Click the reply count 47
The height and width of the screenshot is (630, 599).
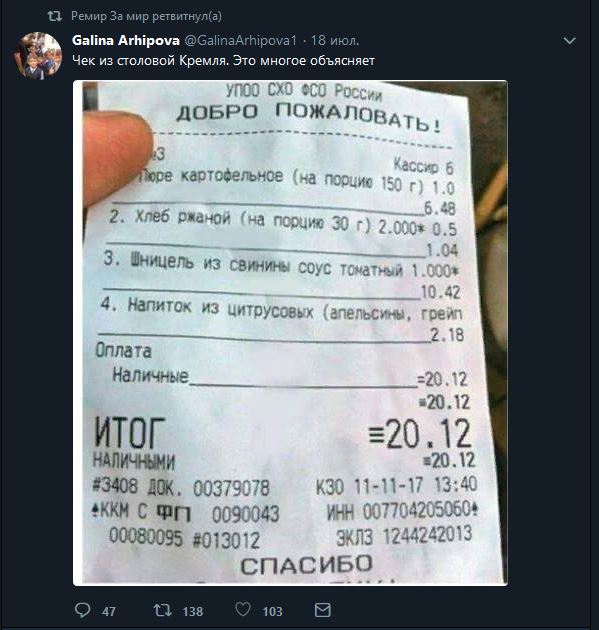tap(108, 612)
